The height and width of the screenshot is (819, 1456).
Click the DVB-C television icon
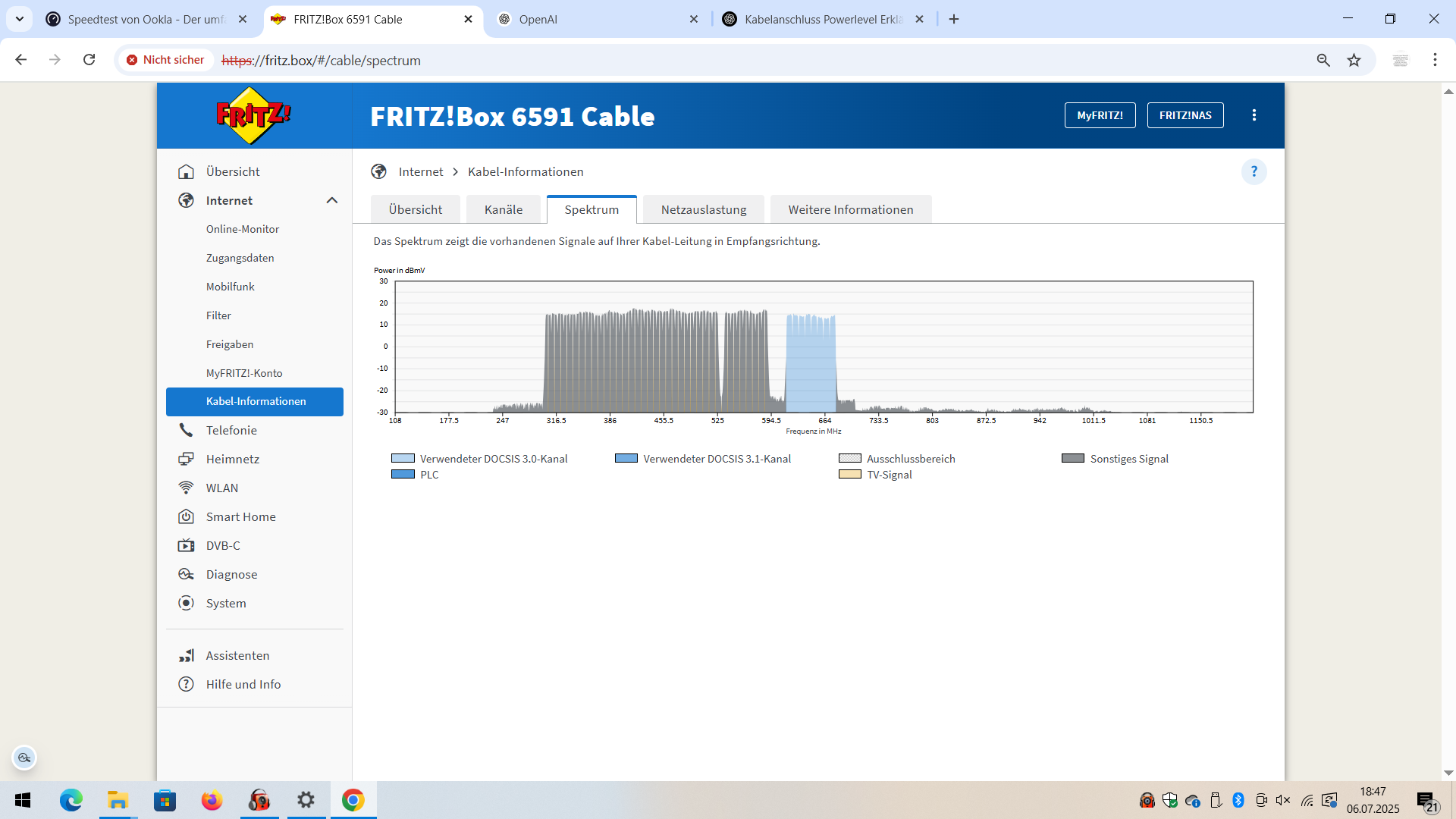click(x=186, y=545)
